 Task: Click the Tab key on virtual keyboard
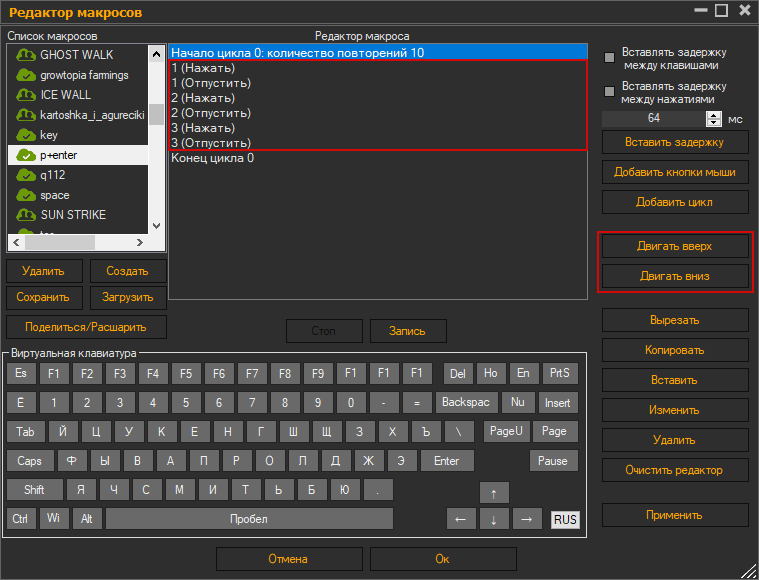point(26,432)
